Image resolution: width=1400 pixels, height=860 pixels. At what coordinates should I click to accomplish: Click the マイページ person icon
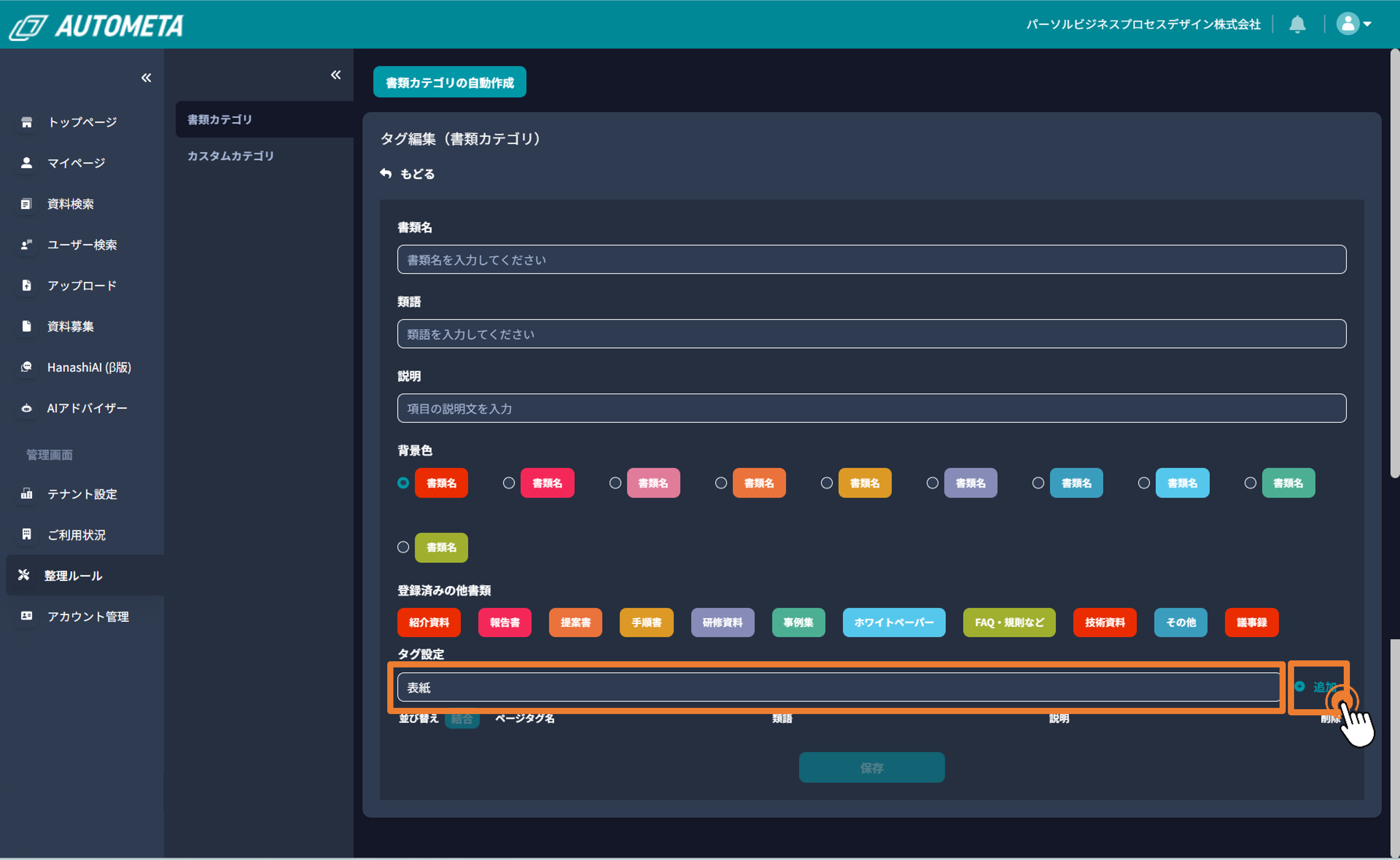tap(26, 163)
